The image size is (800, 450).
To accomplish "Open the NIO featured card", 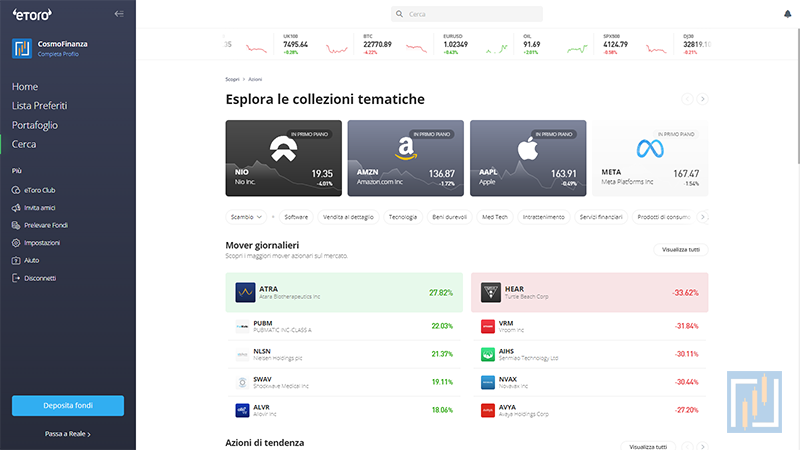I will pos(284,158).
